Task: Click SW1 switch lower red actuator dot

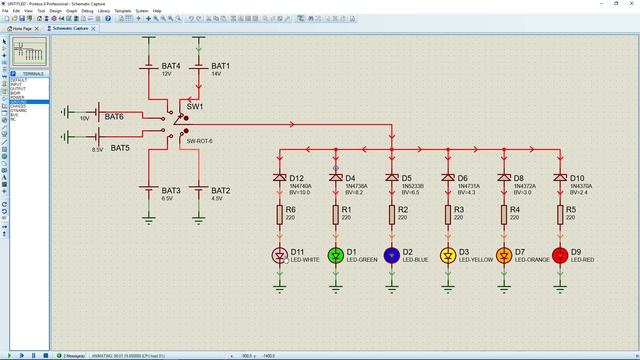Action: coord(186,131)
